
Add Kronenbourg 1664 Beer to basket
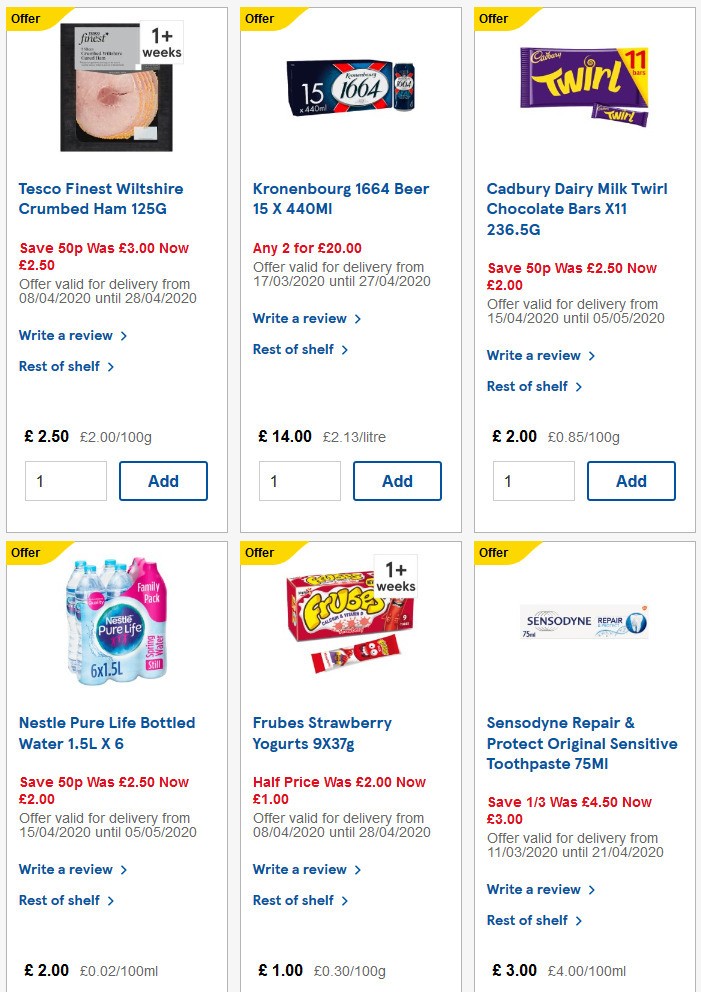tap(397, 481)
